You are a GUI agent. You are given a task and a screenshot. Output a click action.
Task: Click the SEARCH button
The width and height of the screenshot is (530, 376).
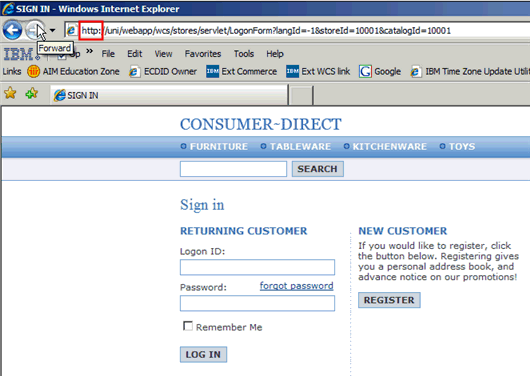pos(318,169)
